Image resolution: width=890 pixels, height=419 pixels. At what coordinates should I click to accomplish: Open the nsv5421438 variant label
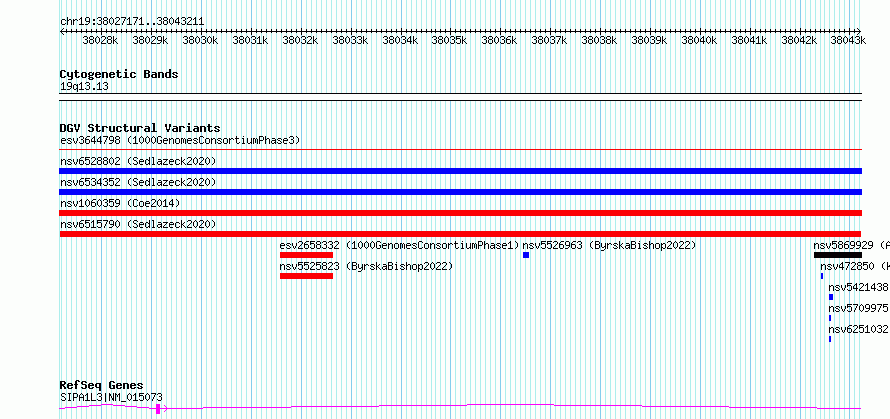coord(858,287)
